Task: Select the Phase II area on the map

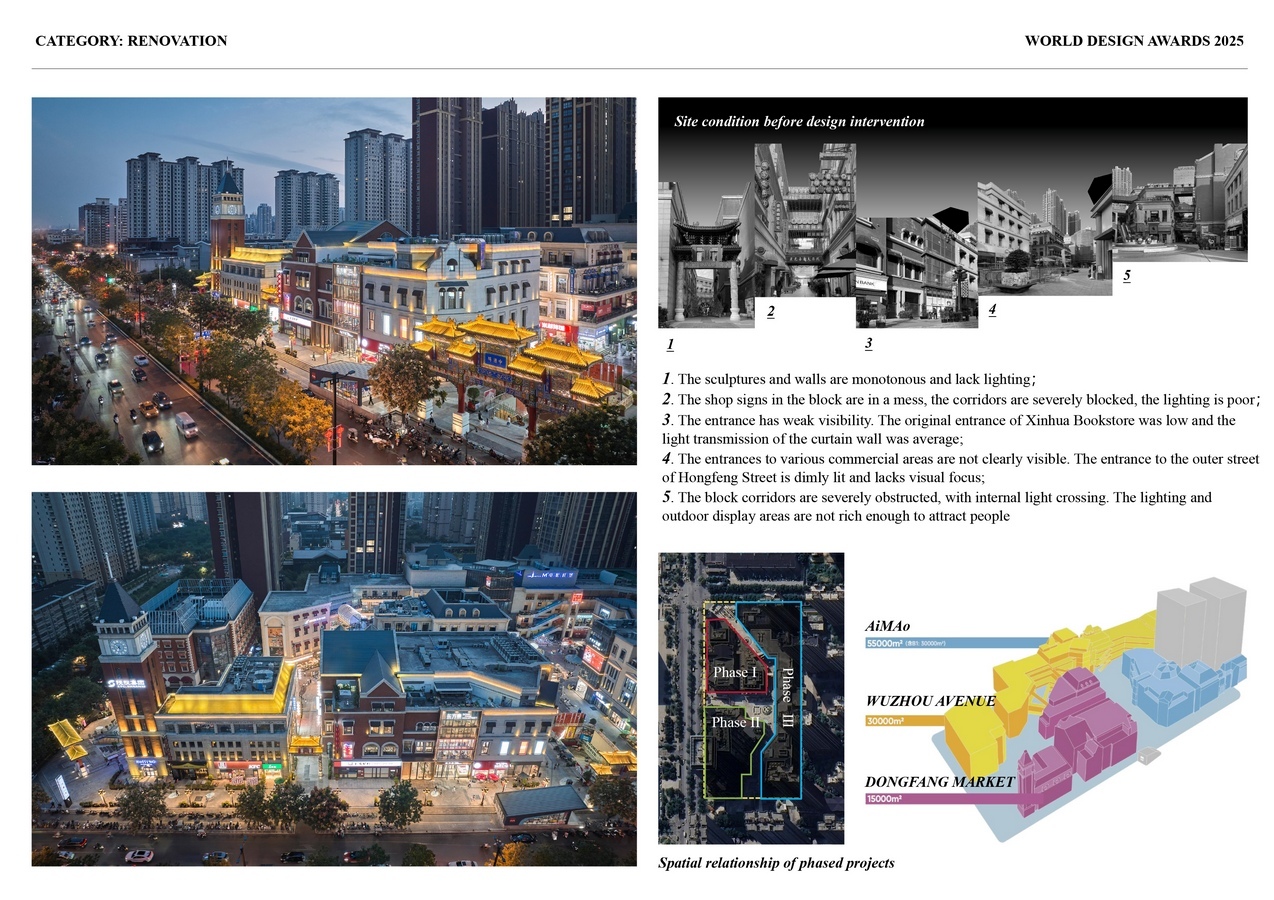Action: [730, 722]
